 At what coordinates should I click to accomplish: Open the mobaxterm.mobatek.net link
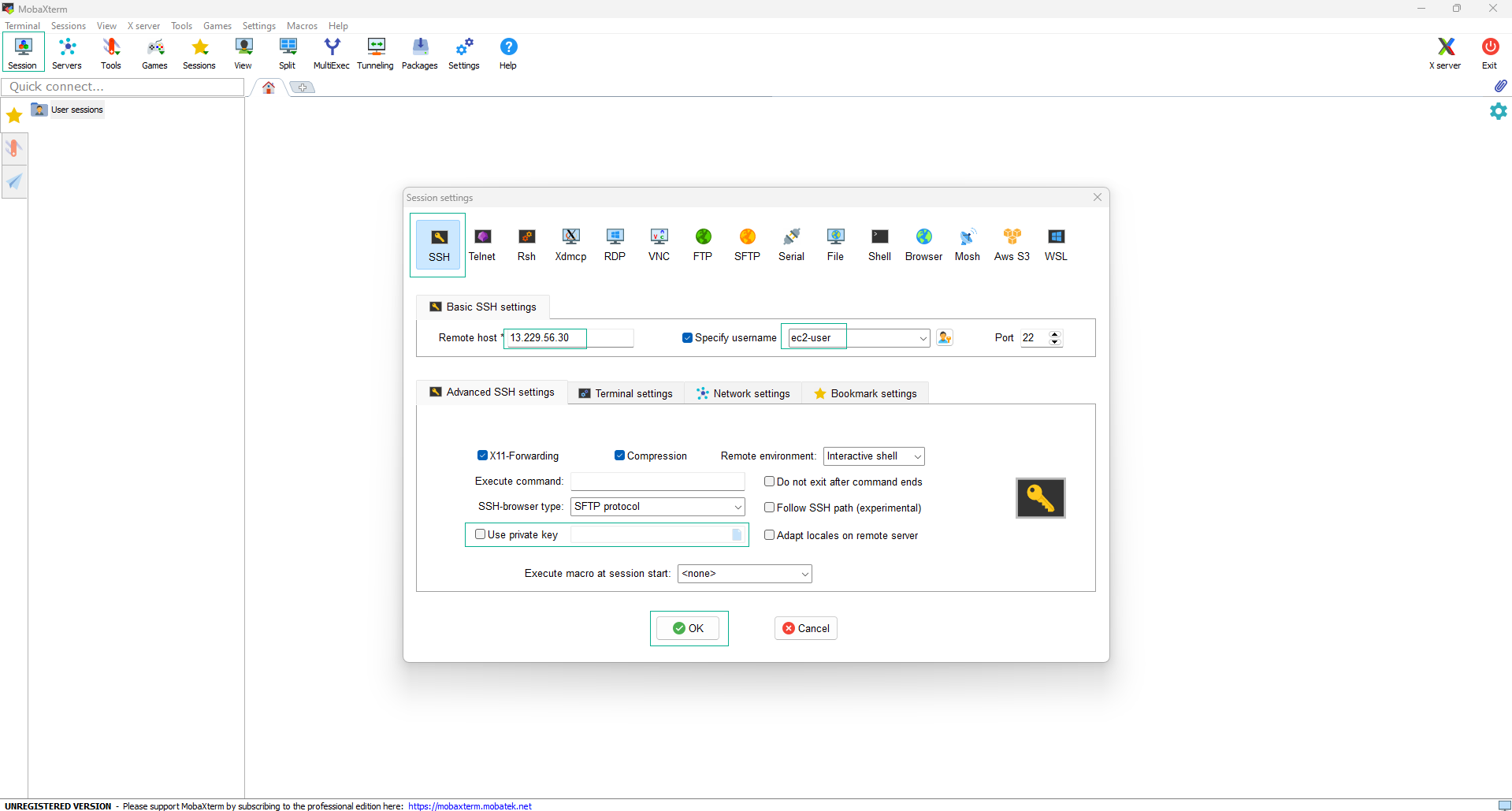tap(470, 806)
